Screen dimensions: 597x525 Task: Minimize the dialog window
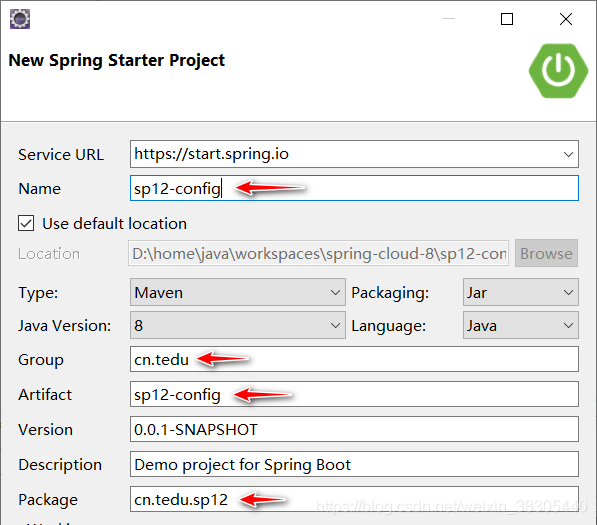tap(449, 19)
